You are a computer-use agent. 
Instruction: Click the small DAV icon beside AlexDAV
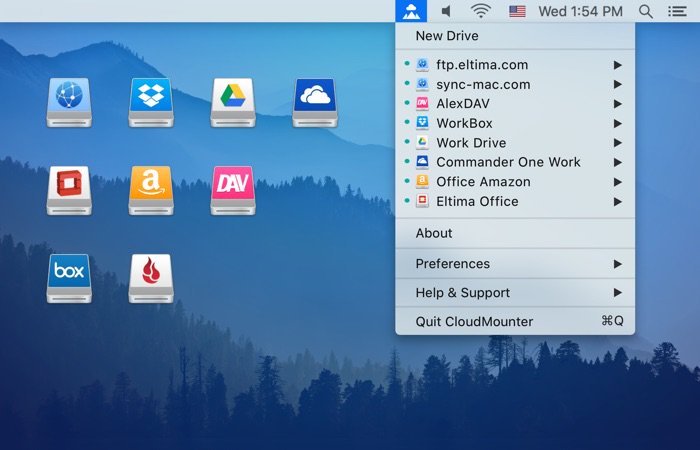[x=422, y=104]
